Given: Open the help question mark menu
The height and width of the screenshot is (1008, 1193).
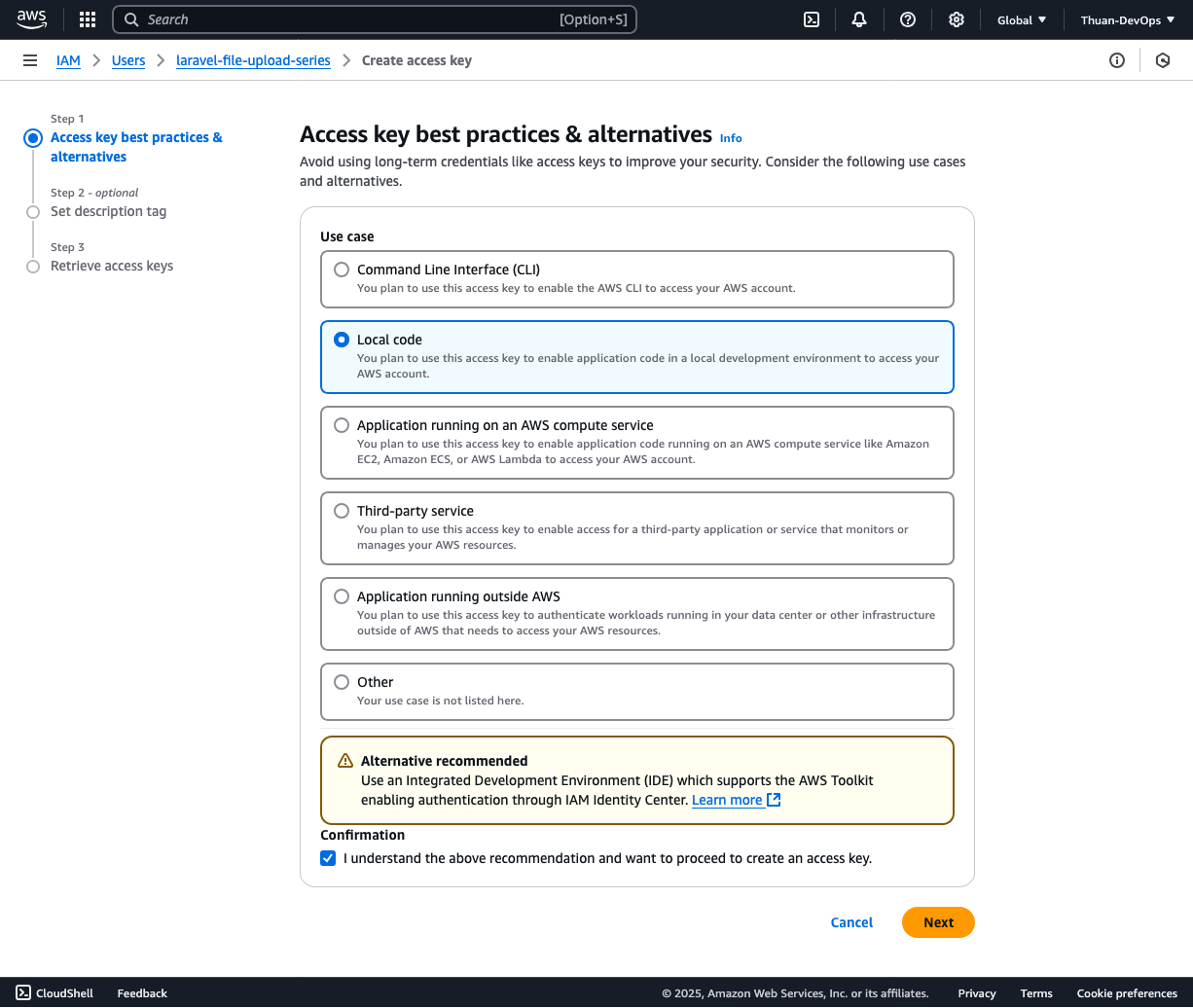Looking at the screenshot, I should point(908,19).
